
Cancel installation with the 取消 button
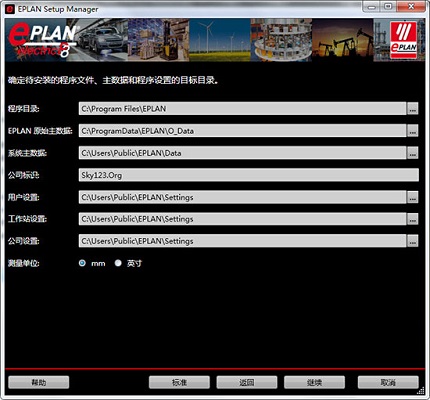click(x=388, y=382)
